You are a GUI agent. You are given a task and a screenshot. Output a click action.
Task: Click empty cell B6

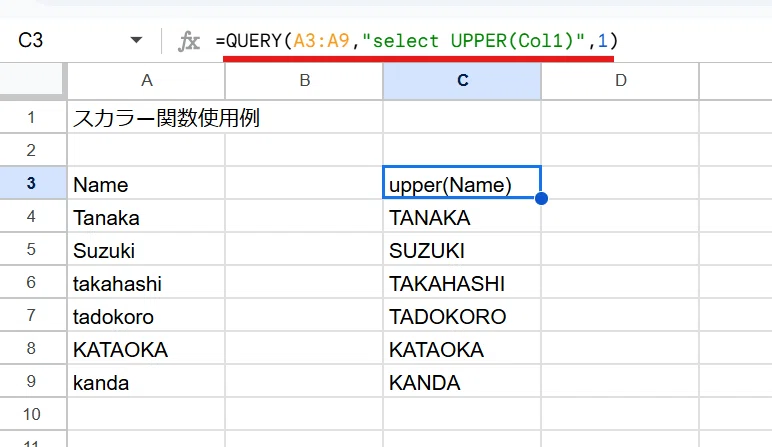pyautogui.click(x=304, y=282)
